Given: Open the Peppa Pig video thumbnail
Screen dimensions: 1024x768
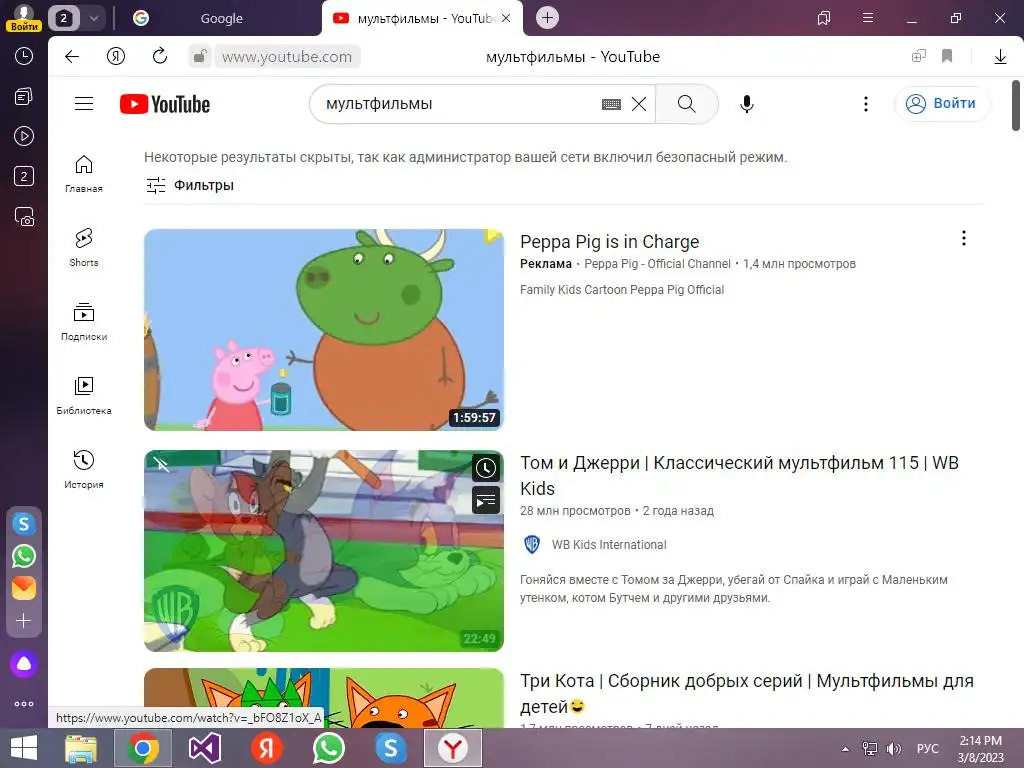Looking at the screenshot, I should 324,330.
